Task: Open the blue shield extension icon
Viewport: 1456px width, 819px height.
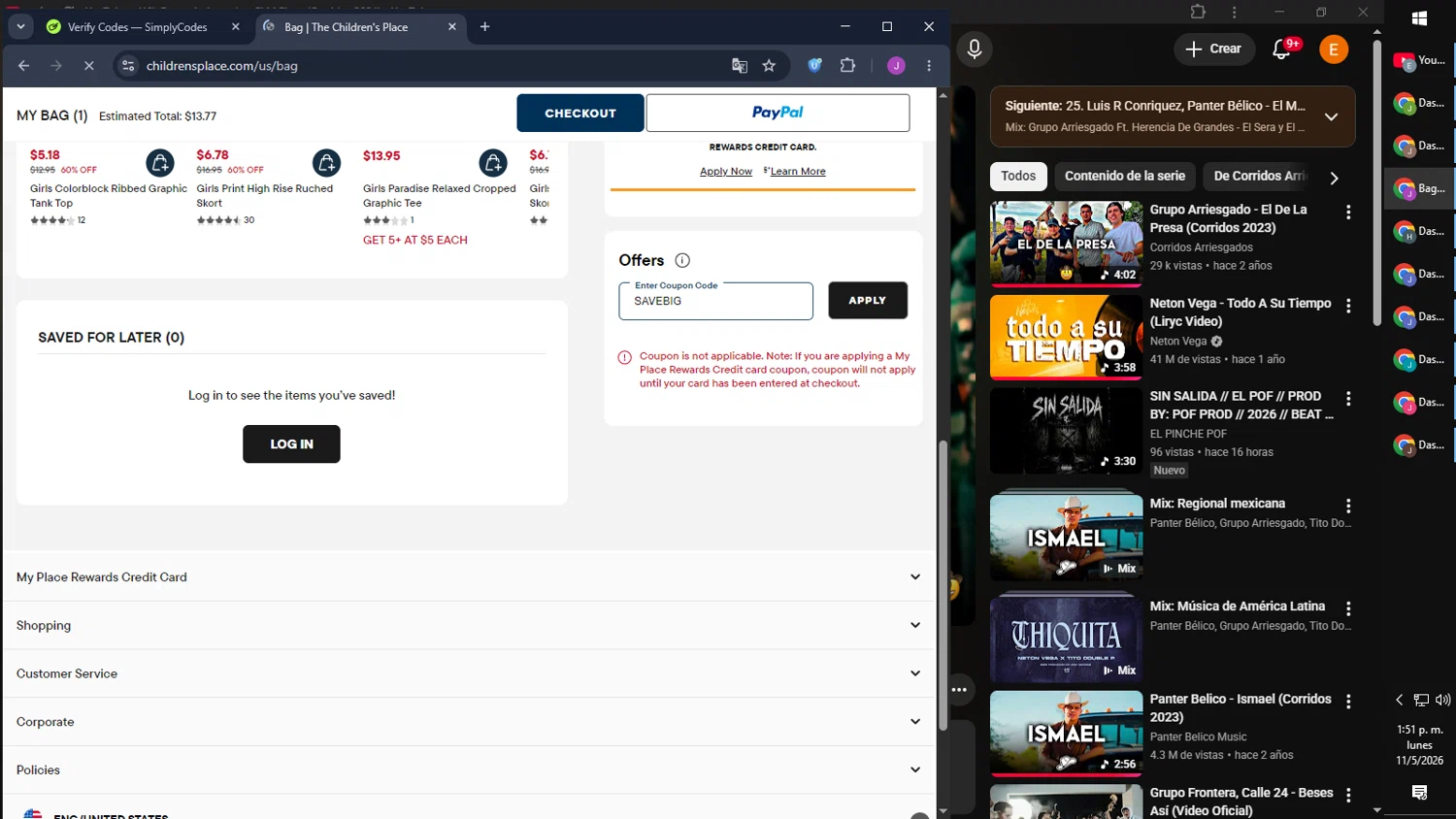Action: point(815,66)
